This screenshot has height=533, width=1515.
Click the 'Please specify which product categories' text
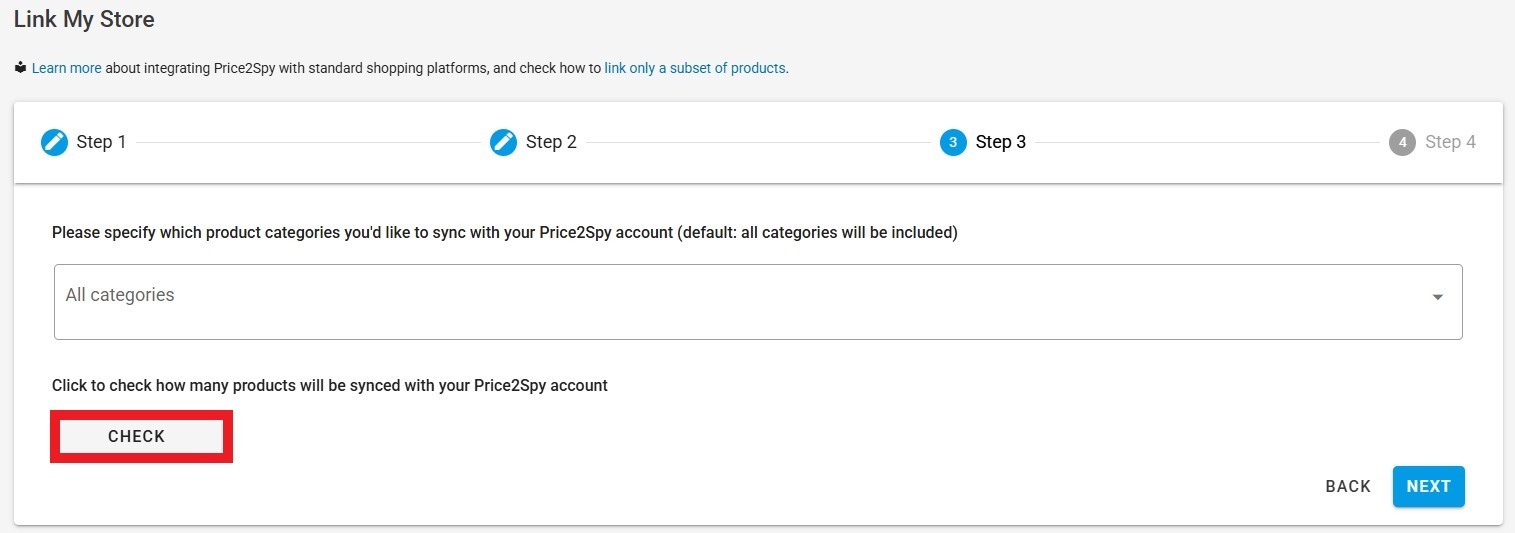(x=505, y=232)
